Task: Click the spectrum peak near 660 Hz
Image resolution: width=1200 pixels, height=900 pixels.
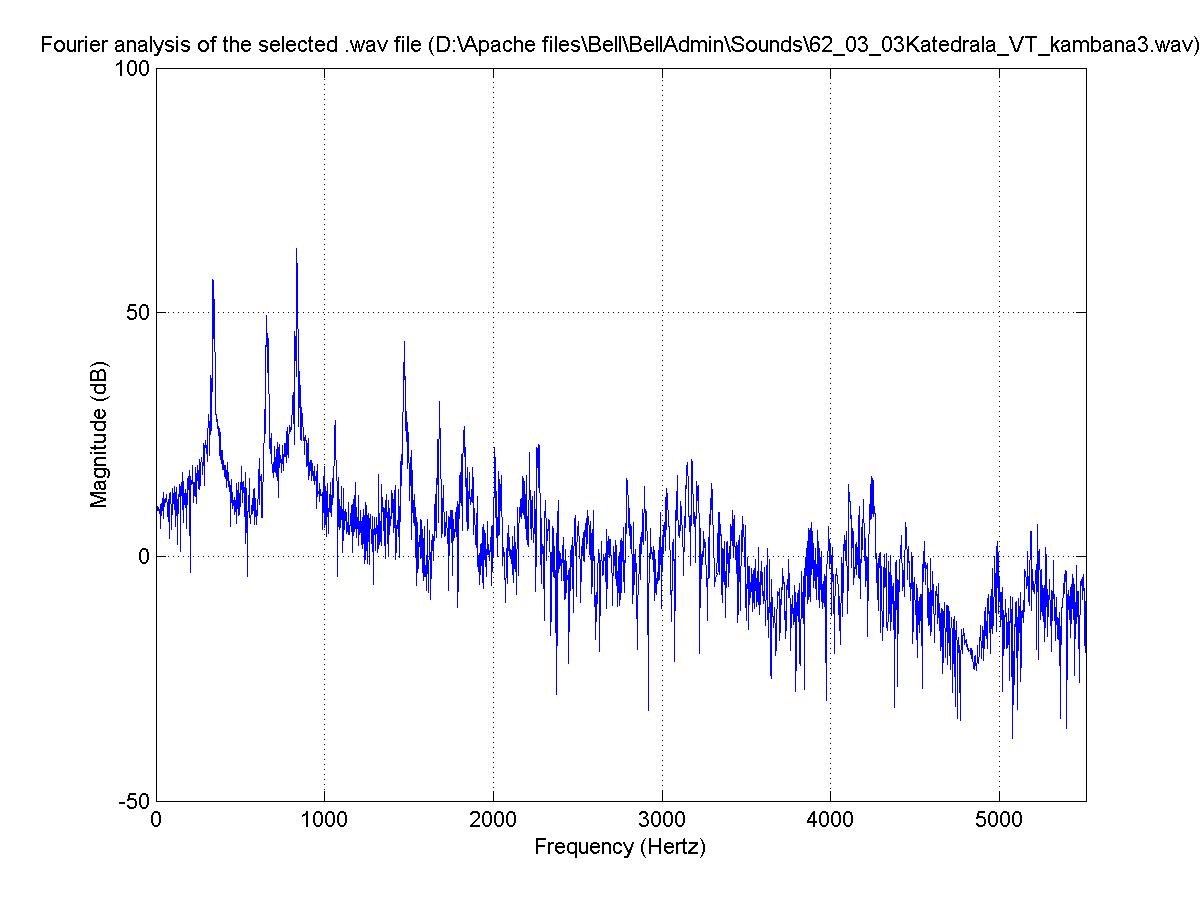Action: coord(266,318)
